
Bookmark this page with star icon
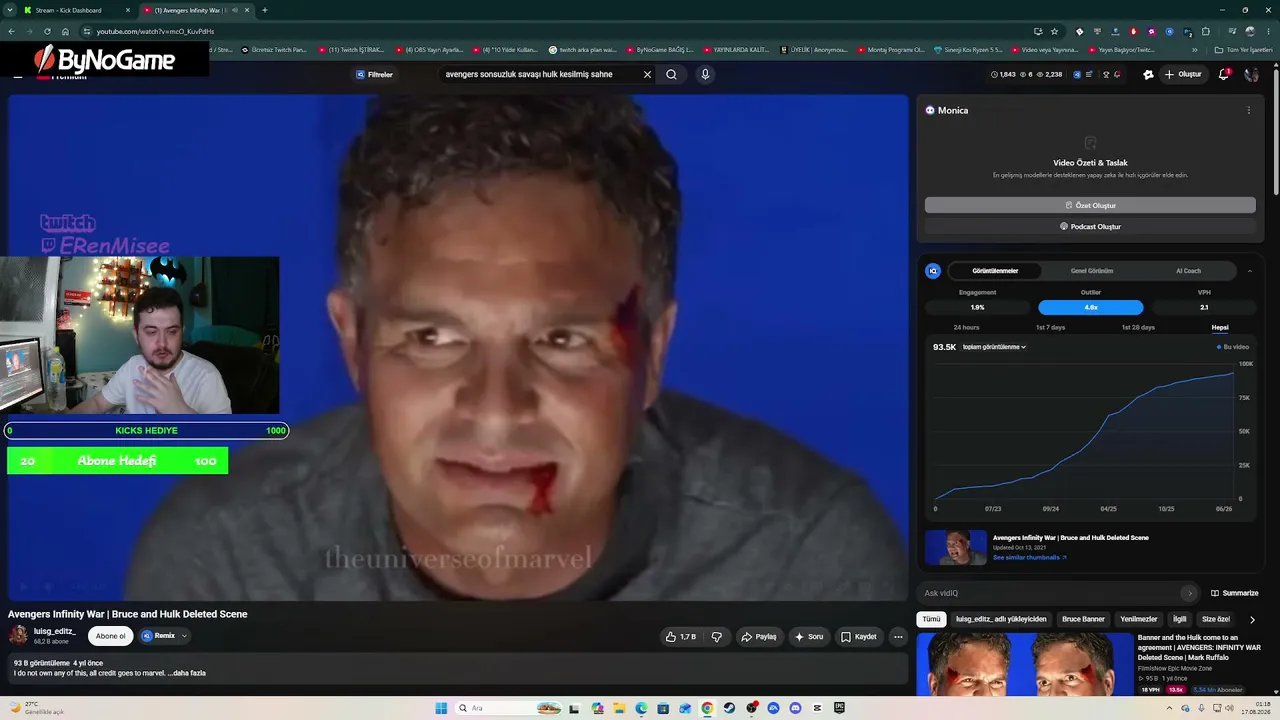click(1054, 31)
